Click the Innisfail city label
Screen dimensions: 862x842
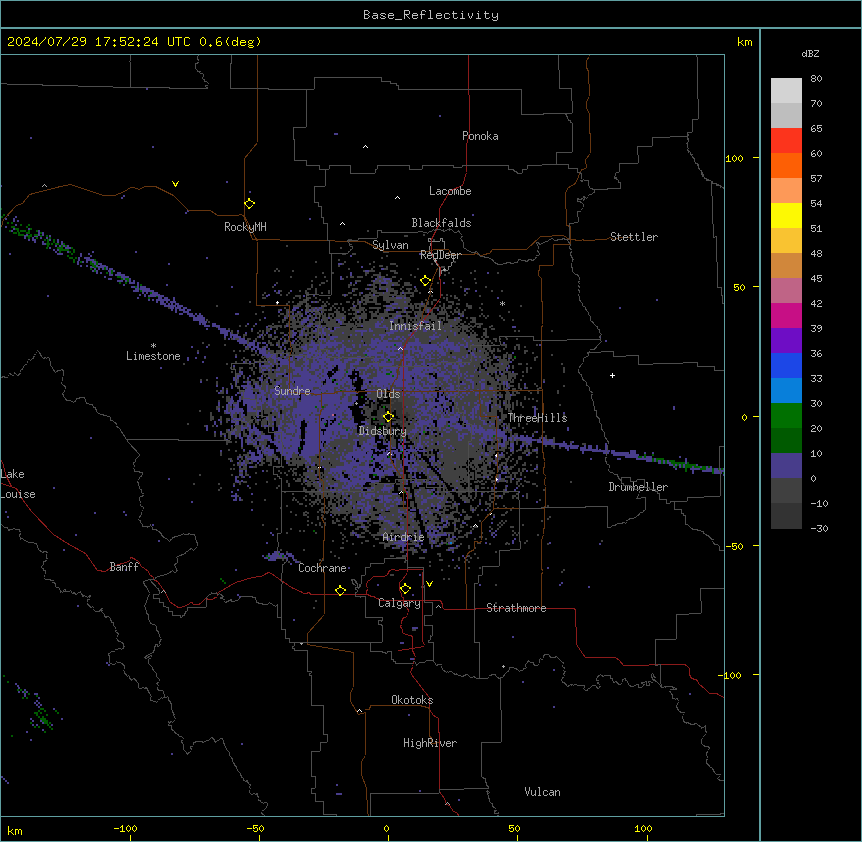(415, 326)
